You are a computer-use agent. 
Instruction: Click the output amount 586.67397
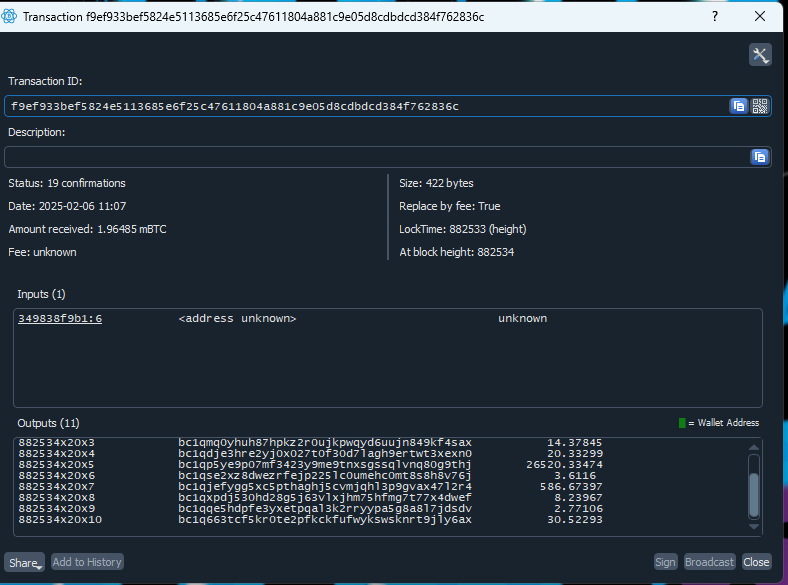point(571,486)
